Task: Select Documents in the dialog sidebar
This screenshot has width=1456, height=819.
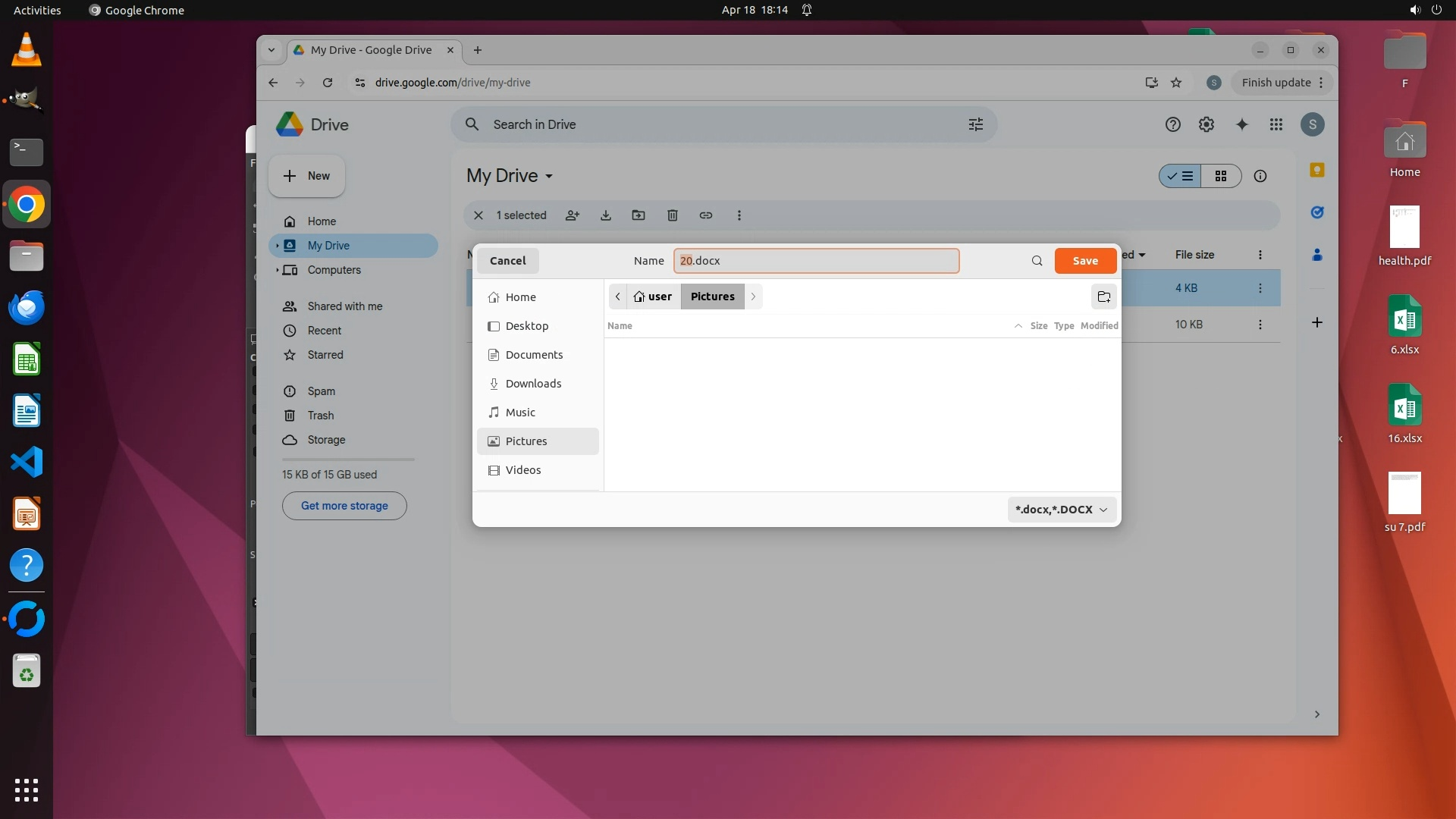Action: [534, 355]
